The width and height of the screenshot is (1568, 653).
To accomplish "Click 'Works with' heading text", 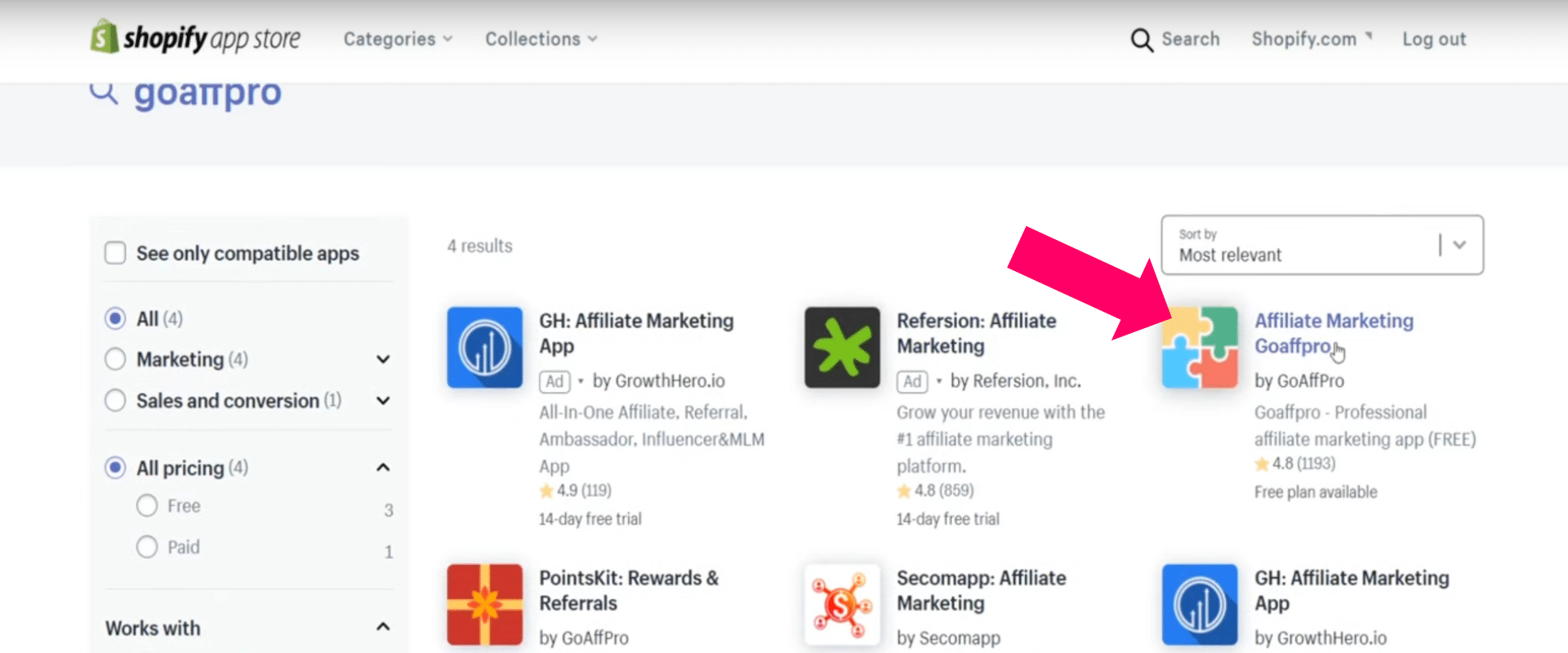I will [153, 628].
